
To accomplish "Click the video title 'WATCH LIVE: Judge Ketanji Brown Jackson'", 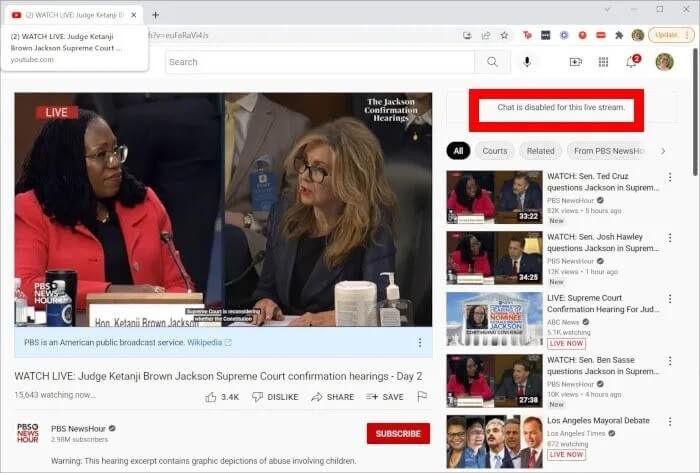I will pos(218,376).
